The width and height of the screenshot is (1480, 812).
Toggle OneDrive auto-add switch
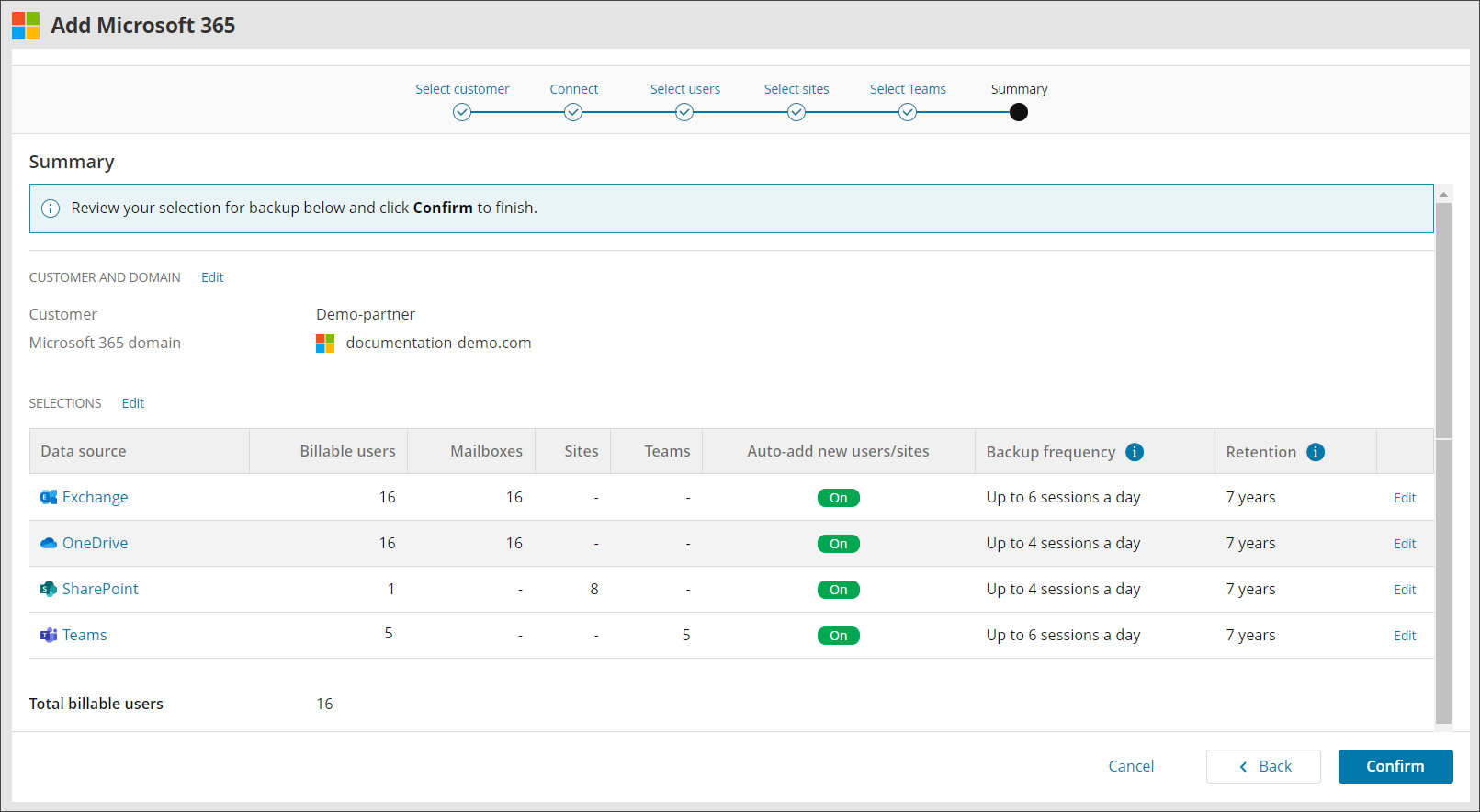click(x=838, y=544)
